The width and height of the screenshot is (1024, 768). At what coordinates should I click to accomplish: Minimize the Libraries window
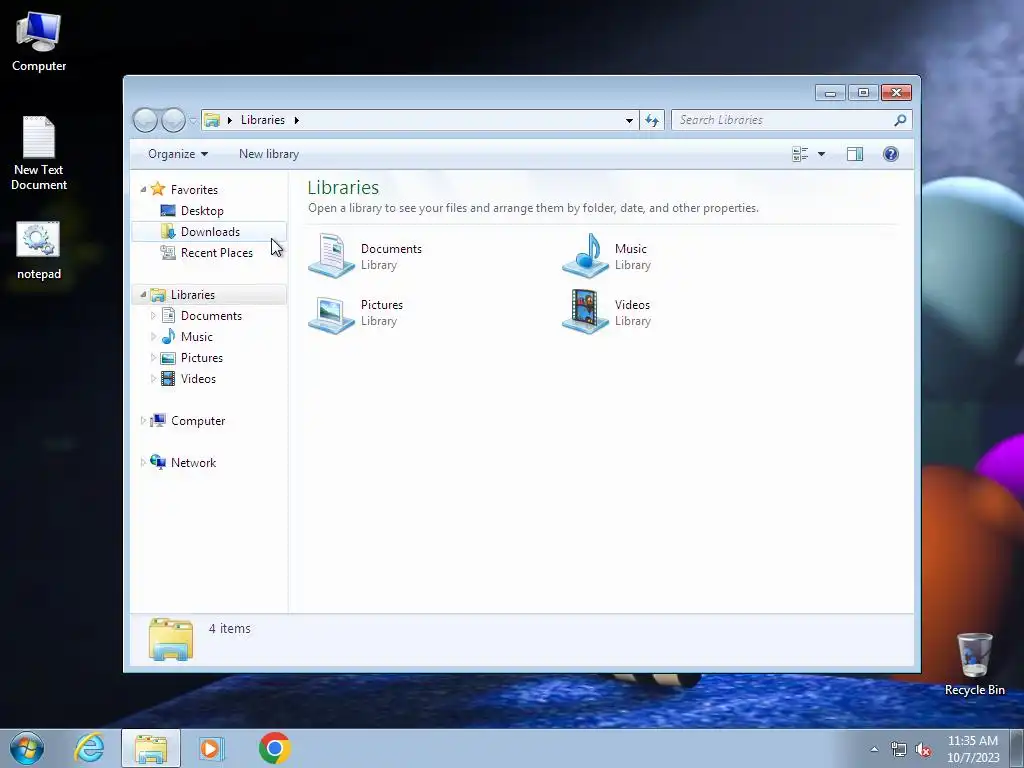tap(830, 93)
